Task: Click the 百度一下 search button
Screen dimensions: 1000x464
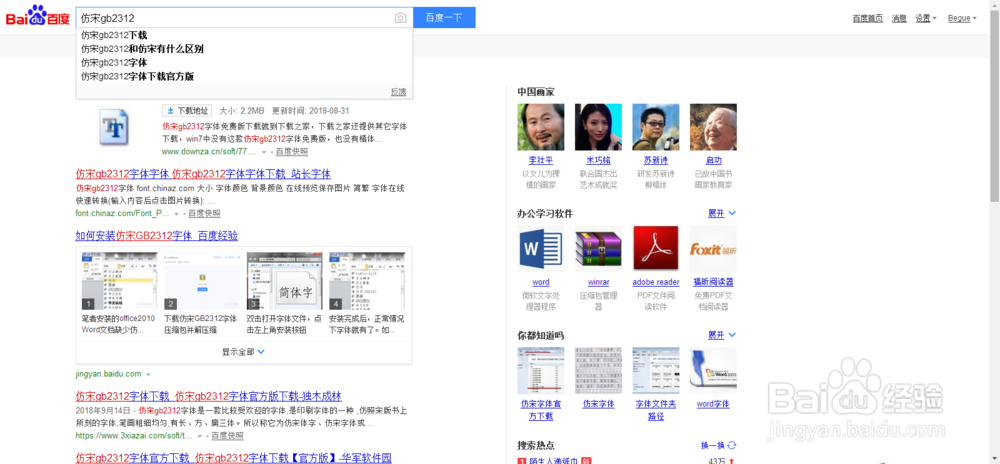Action: pos(444,18)
